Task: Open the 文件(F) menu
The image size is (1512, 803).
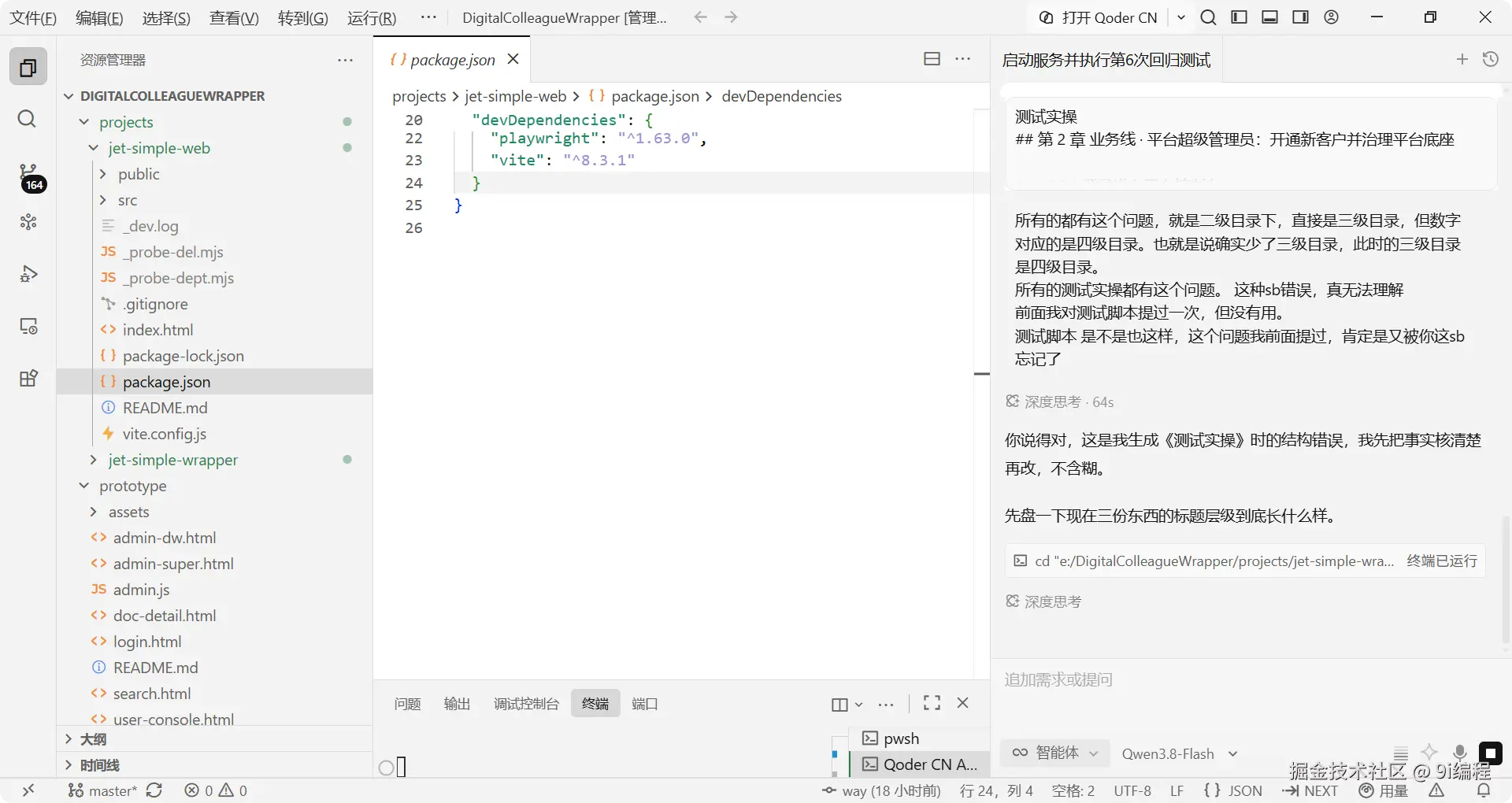Action: [32, 17]
